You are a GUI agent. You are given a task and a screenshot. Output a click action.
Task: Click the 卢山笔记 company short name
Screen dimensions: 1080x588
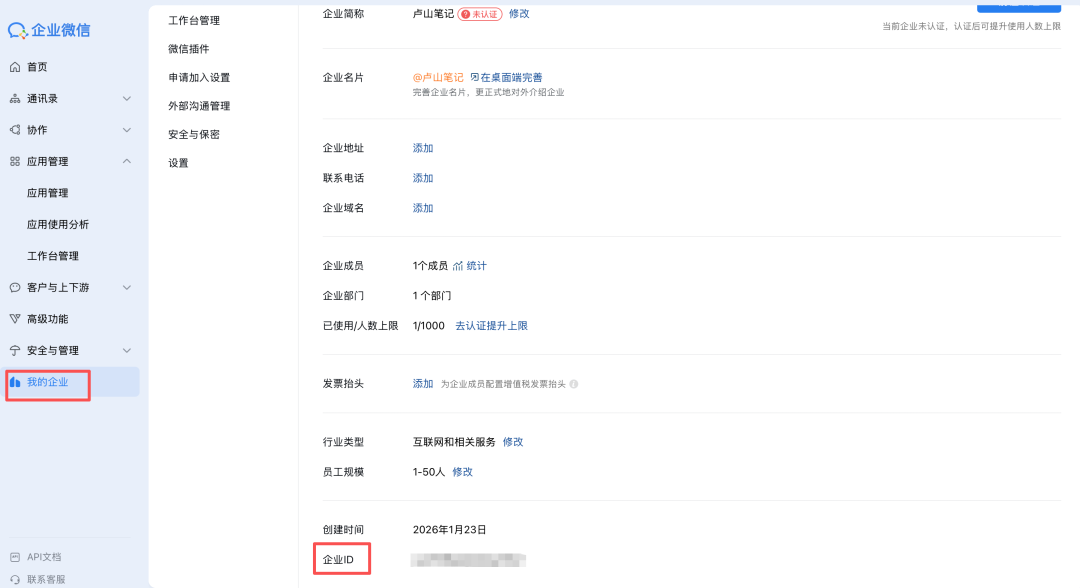tap(433, 14)
